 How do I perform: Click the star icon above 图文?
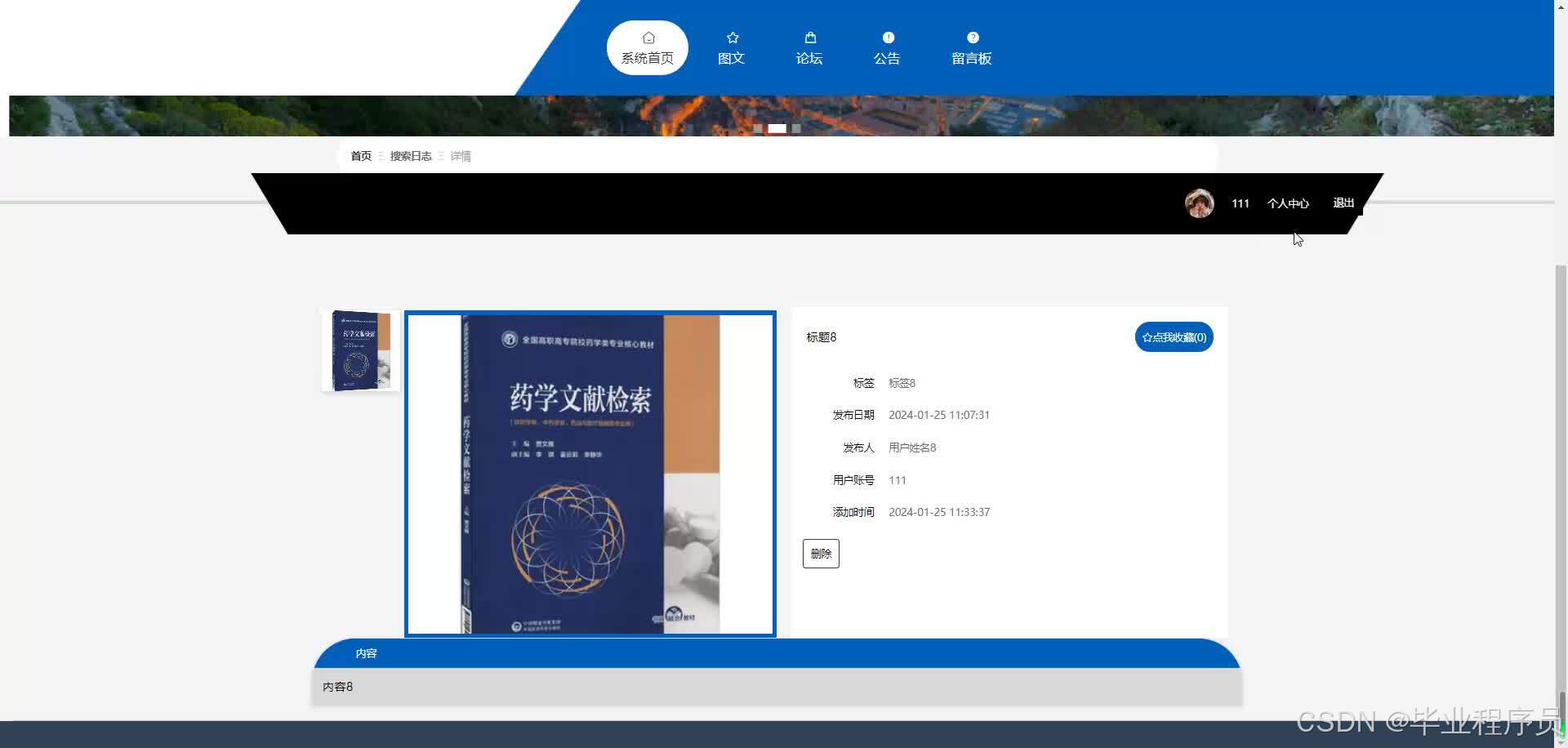click(x=733, y=38)
